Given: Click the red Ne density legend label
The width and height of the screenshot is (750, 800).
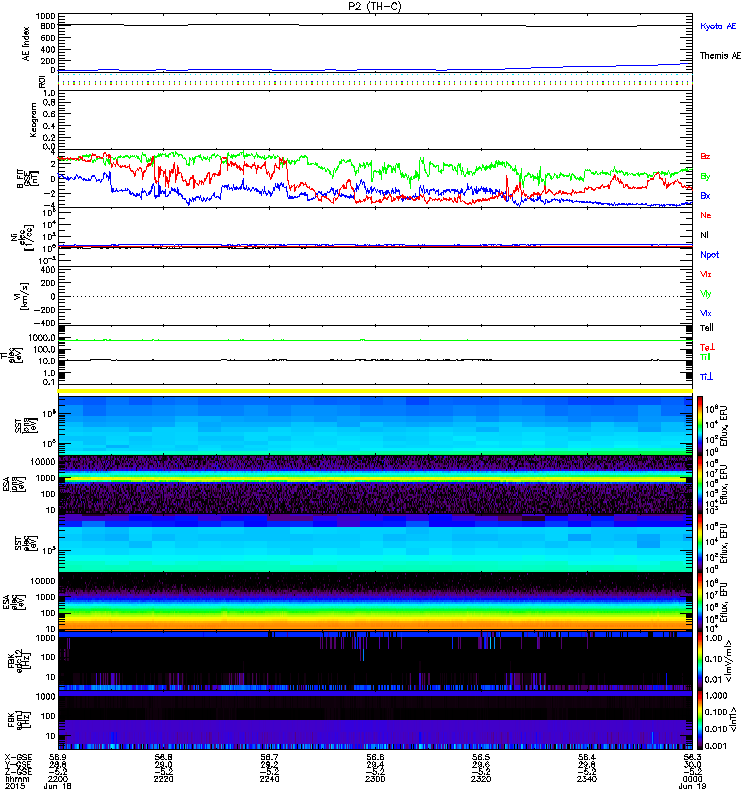Looking at the screenshot, I should pyautogui.click(x=706, y=215).
